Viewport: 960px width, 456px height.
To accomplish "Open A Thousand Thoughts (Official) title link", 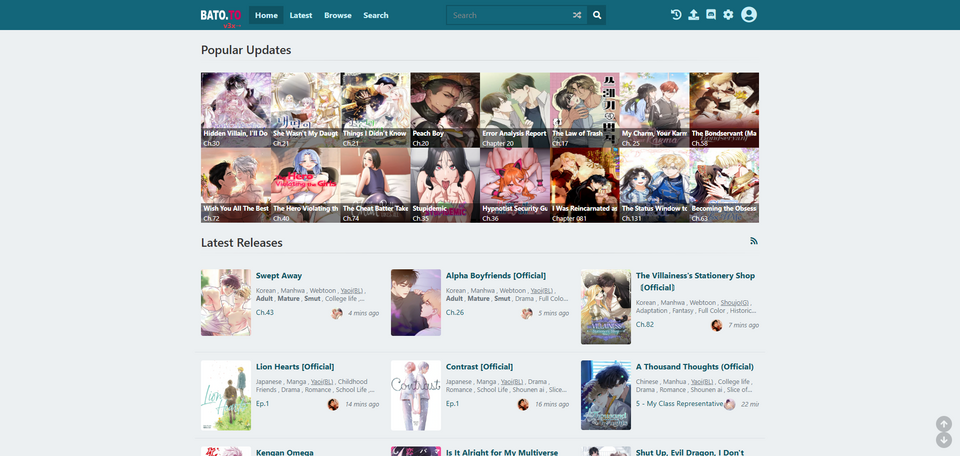I will tap(695, 367).
